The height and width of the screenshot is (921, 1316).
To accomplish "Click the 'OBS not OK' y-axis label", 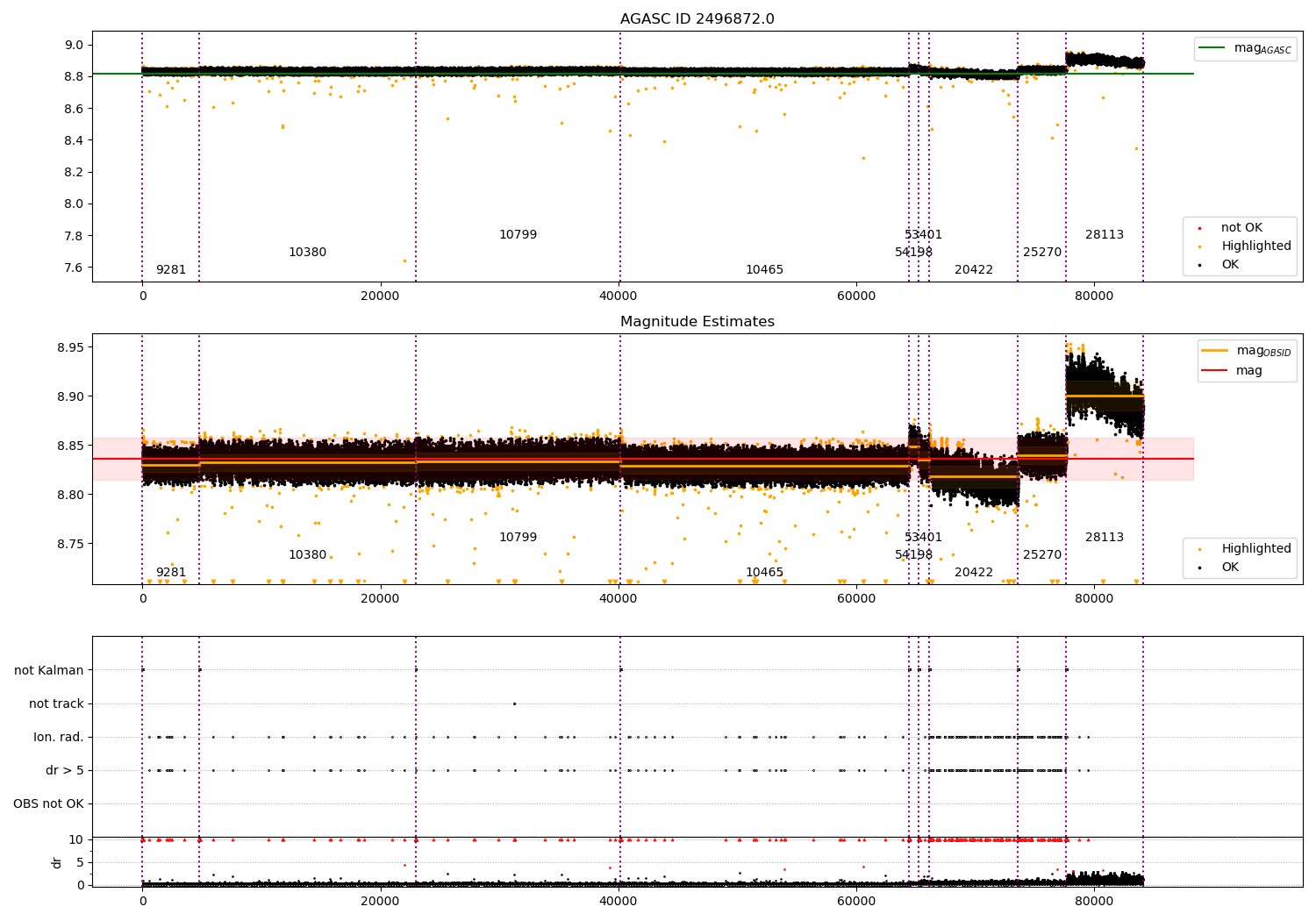I will click(48, 803).
